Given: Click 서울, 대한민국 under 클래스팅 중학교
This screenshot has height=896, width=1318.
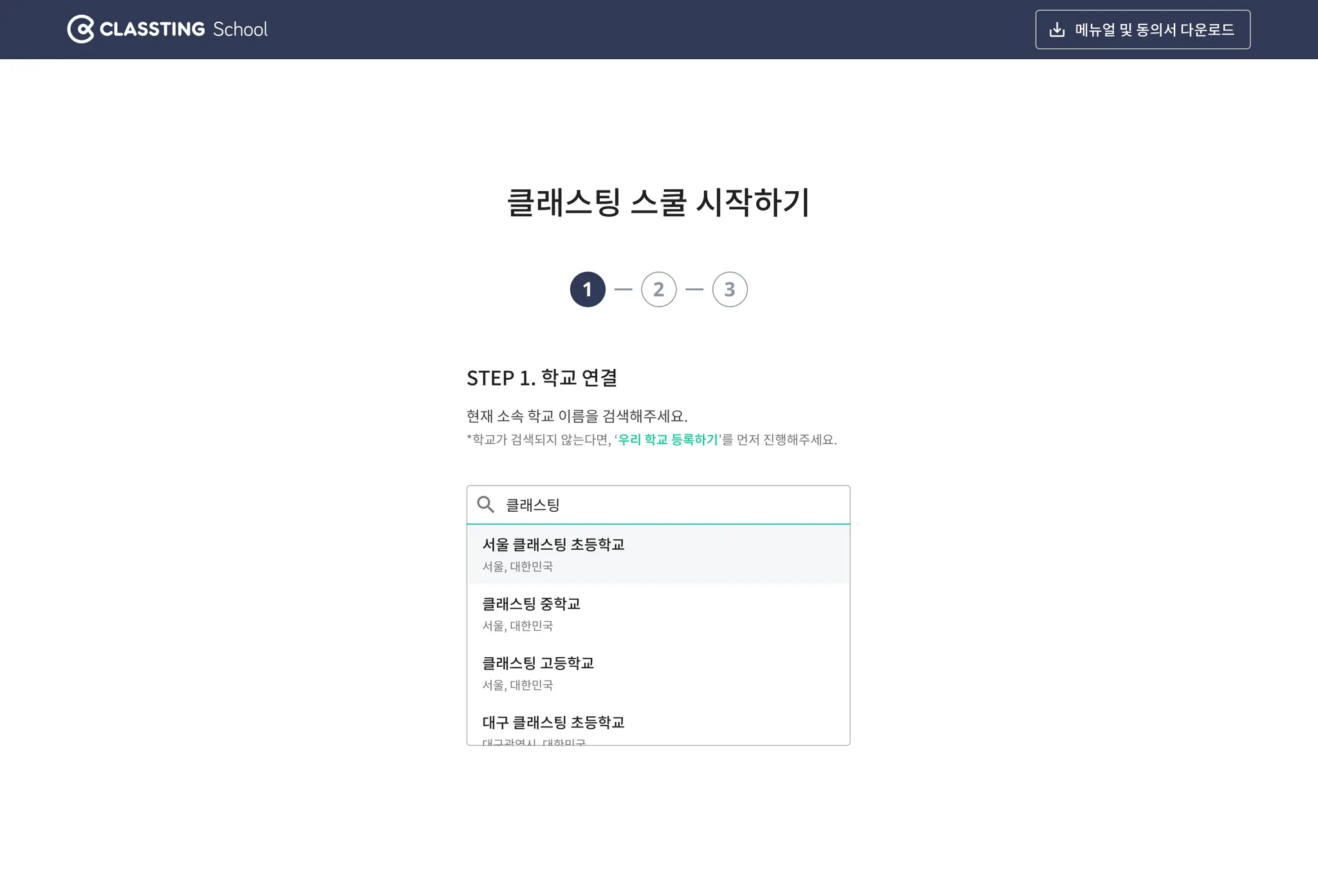Looking at the screenshot, I should click(517, 626).
